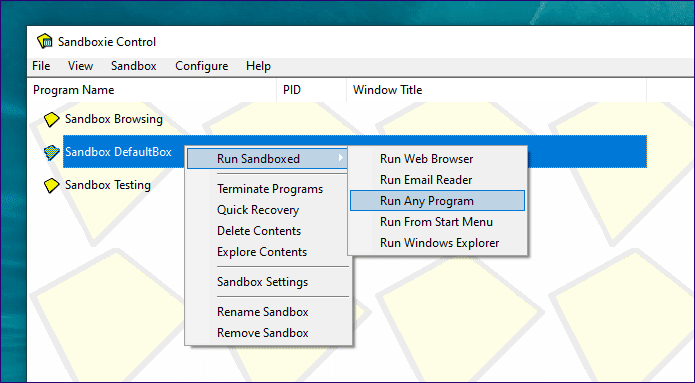Open the File menu
The image size is (695, 383).
[41, 66]
